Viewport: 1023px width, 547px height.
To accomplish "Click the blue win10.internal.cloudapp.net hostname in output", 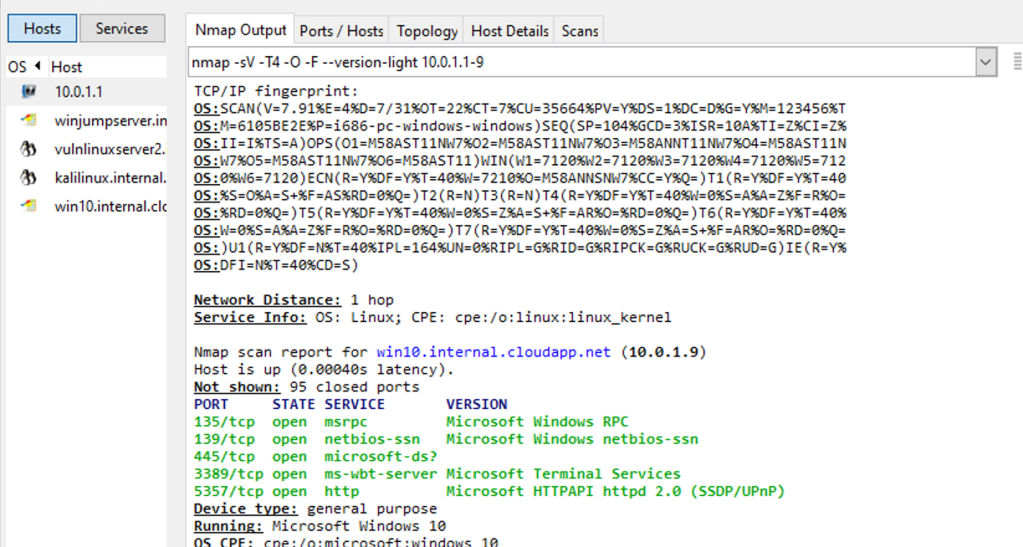I will 495,352.
